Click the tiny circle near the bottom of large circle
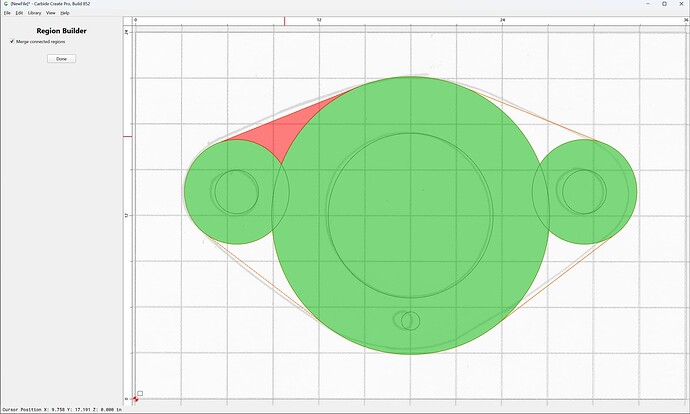 [x=411, y=321]
